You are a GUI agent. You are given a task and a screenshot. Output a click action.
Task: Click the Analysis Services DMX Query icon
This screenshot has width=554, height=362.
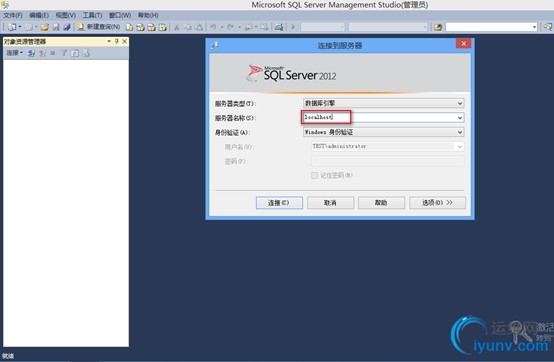click(152, 27)
